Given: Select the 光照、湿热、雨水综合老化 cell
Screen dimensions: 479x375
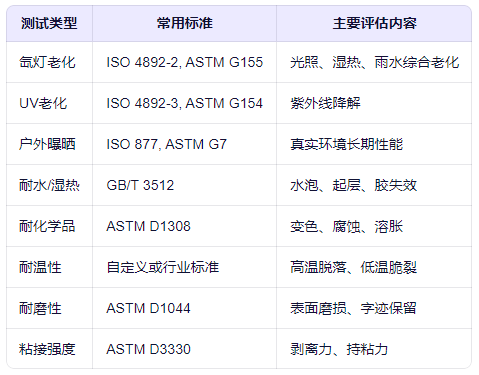Looking at the screenshot, I should tap(374, 62).
